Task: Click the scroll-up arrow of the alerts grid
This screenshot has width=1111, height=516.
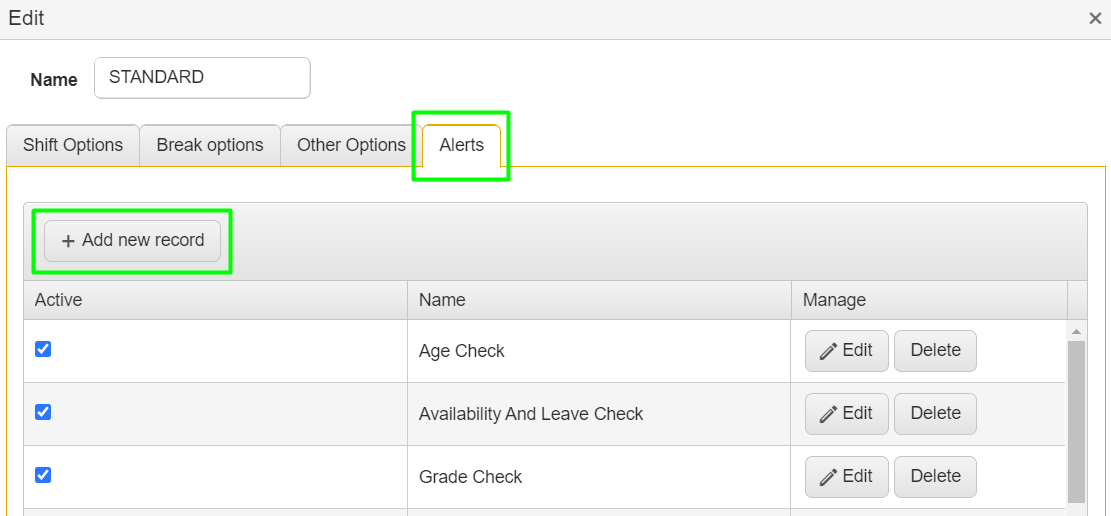Action: click(x=1076, y=331)
